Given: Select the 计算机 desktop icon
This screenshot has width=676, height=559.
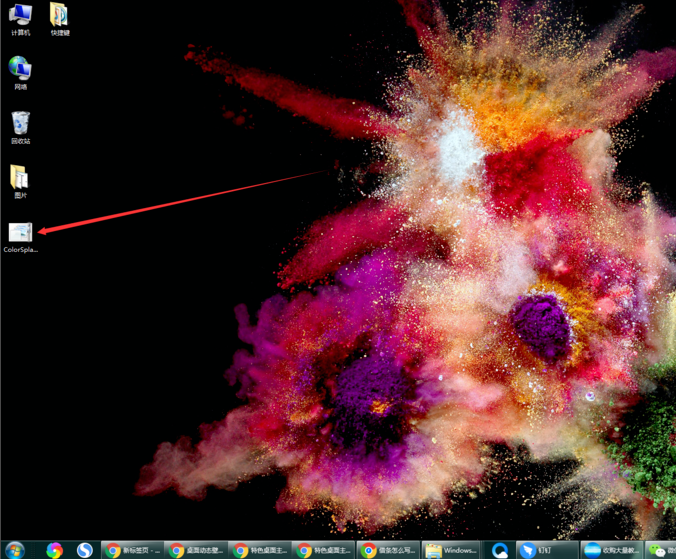Looking at the screenshot, I should 20,16.
